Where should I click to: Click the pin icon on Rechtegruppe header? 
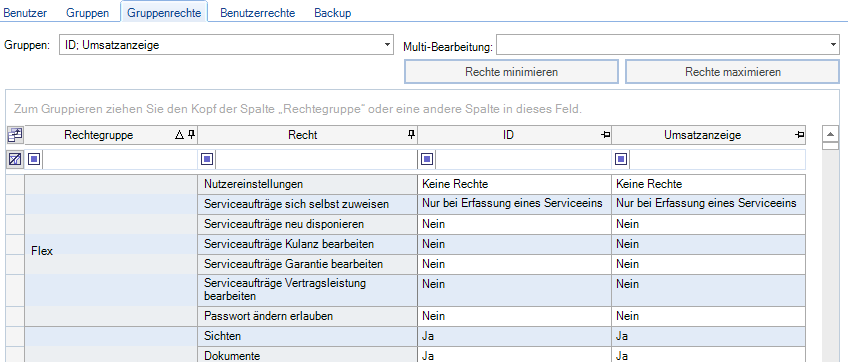point(191,135)
